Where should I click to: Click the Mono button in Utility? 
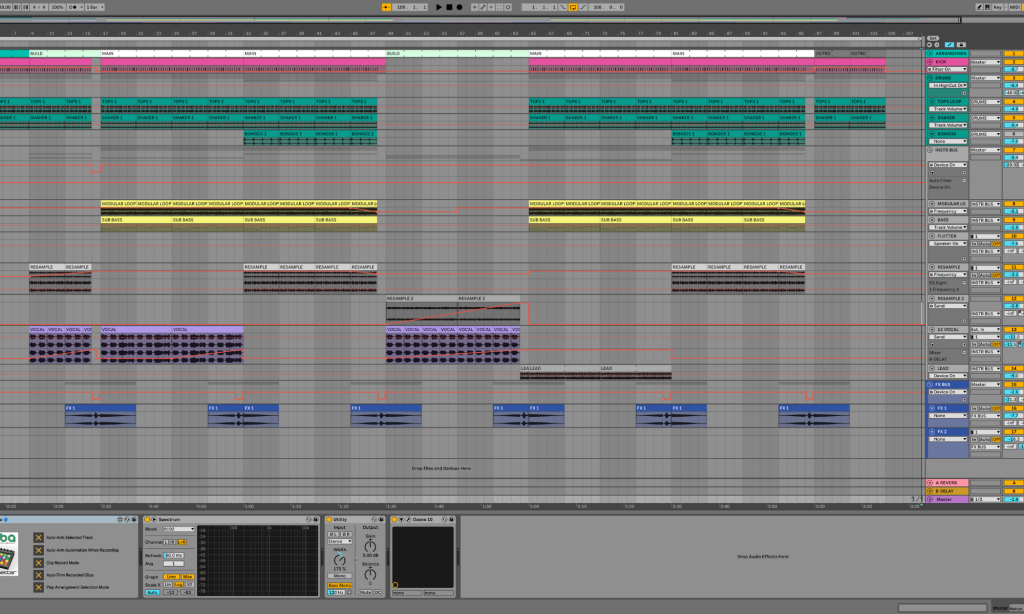(340, 576)
